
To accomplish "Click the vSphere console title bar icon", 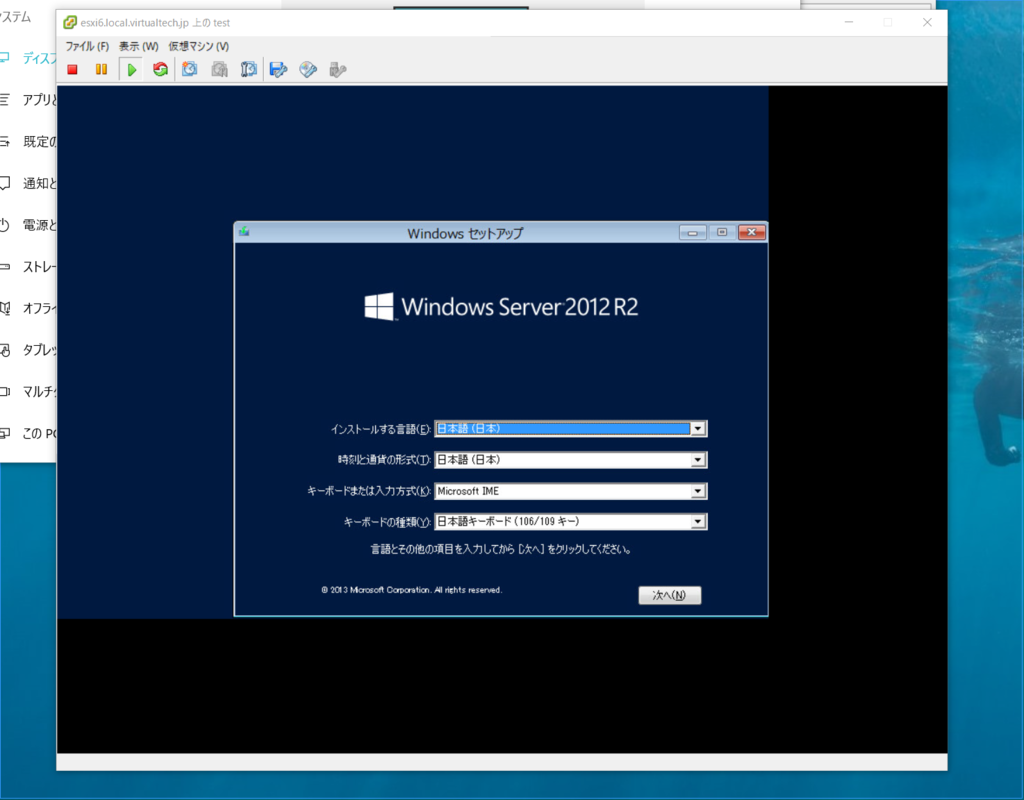I will click(x=69, y=23).
